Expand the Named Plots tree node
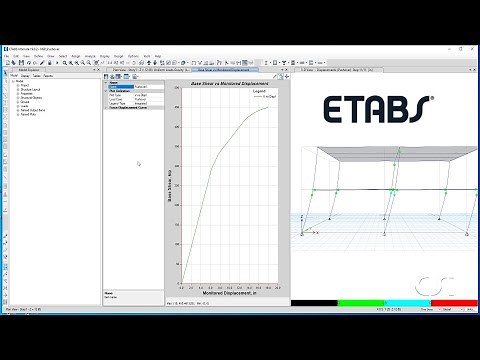The image size is (480, 360). [18, 114]
